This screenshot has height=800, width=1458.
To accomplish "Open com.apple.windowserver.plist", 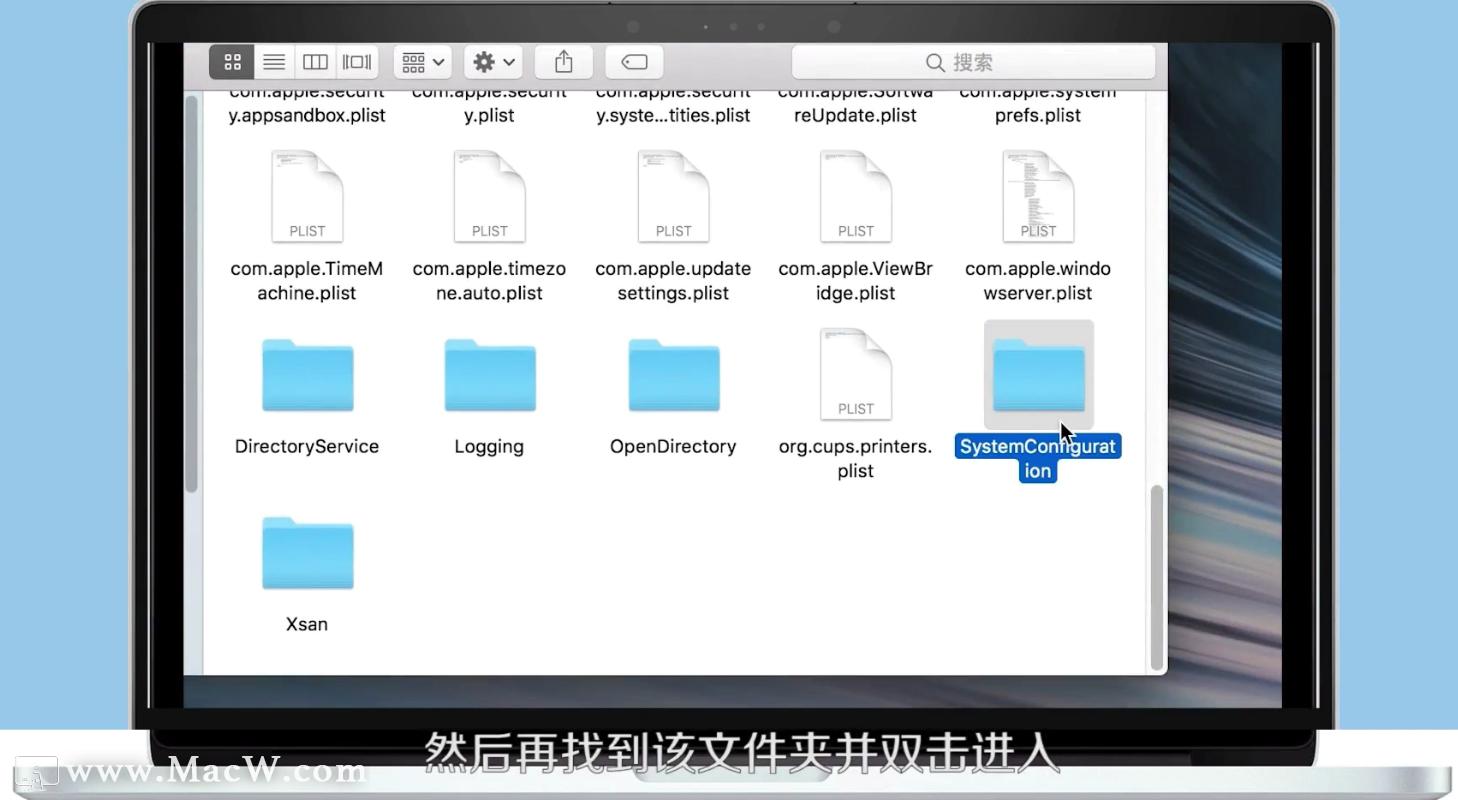I will (x=1037, y=195).
